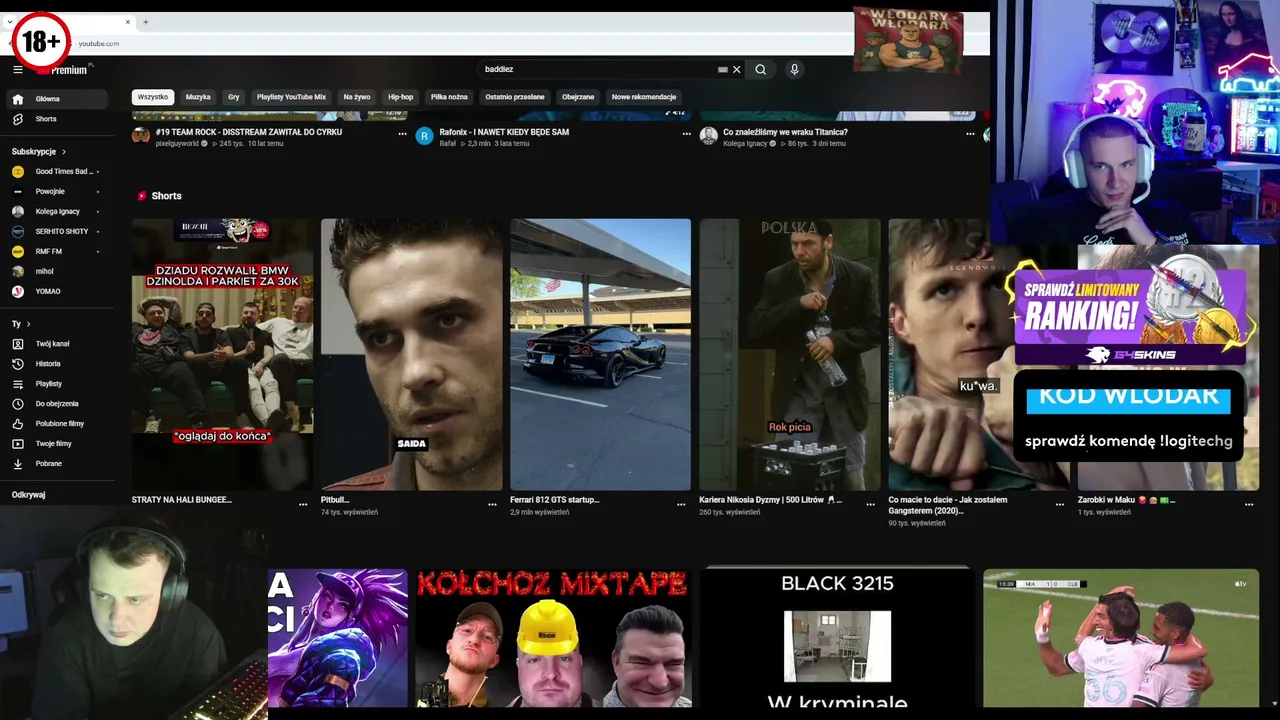Open Co macie to dacie short title

[x=948, y=505]
